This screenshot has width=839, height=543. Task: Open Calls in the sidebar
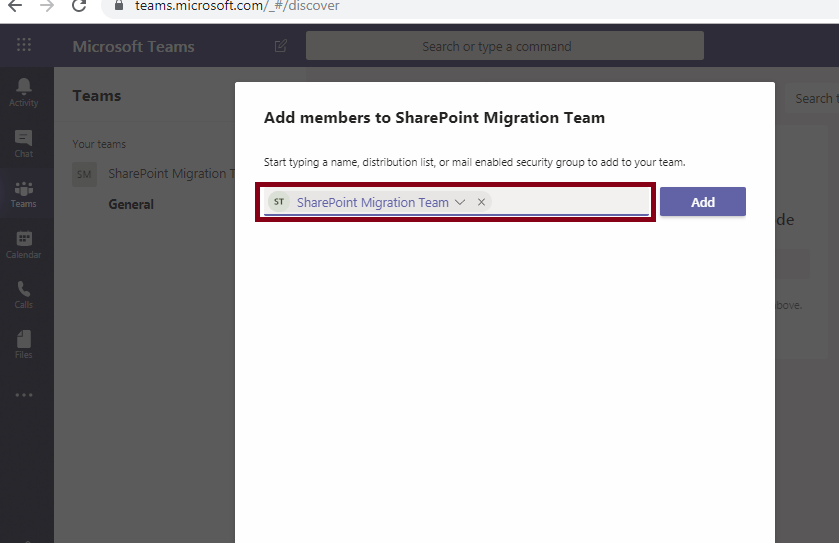click(24, 295)
